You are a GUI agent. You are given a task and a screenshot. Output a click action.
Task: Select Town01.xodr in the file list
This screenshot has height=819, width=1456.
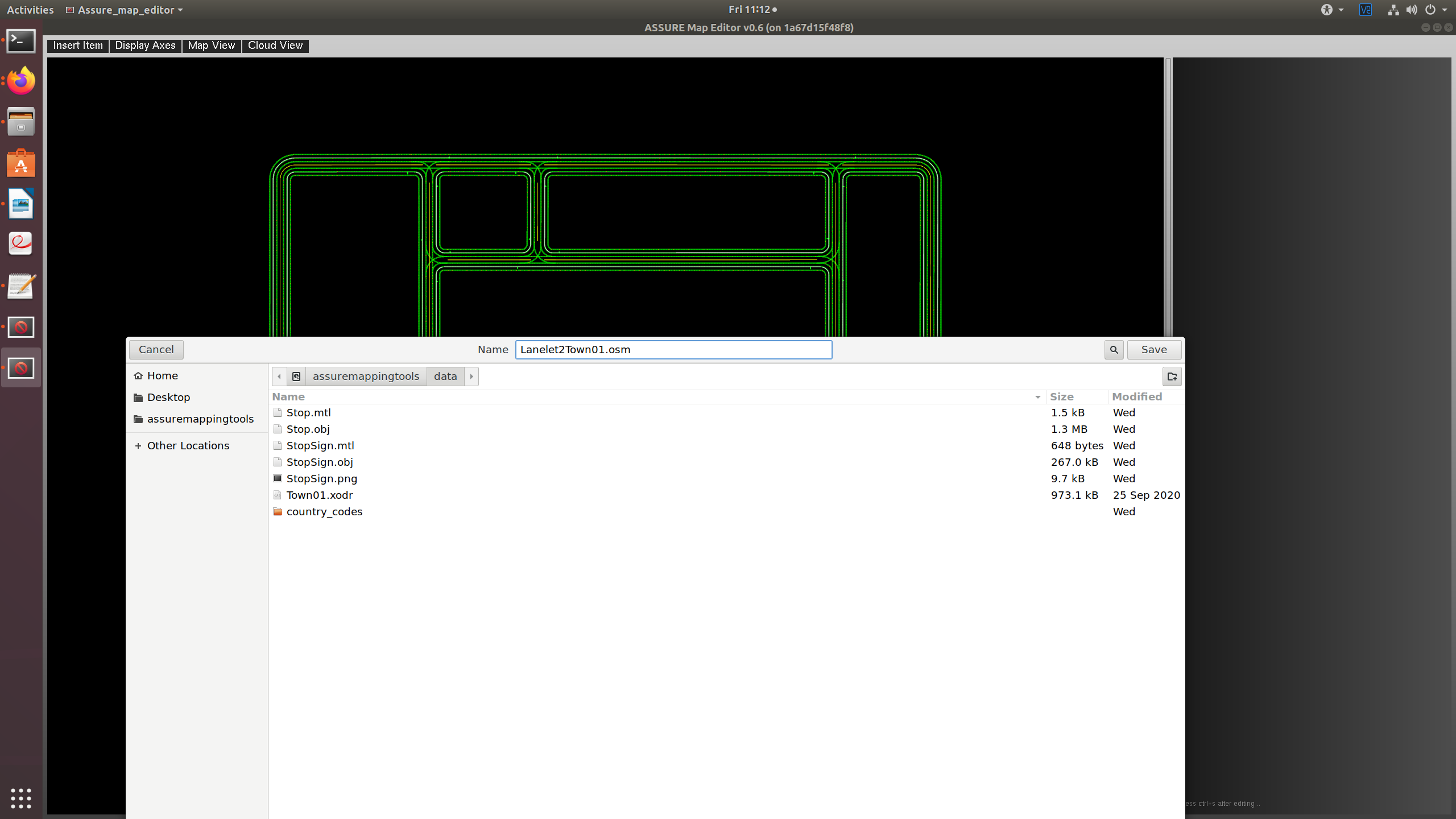tap(320, 495)
